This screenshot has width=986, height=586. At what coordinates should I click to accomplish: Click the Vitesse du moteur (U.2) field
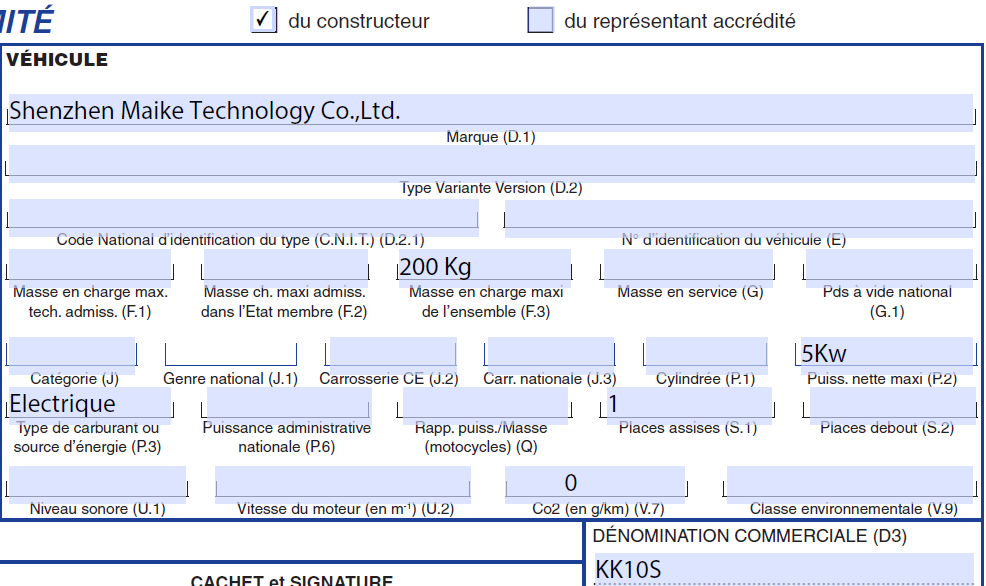tap(343, 483)
